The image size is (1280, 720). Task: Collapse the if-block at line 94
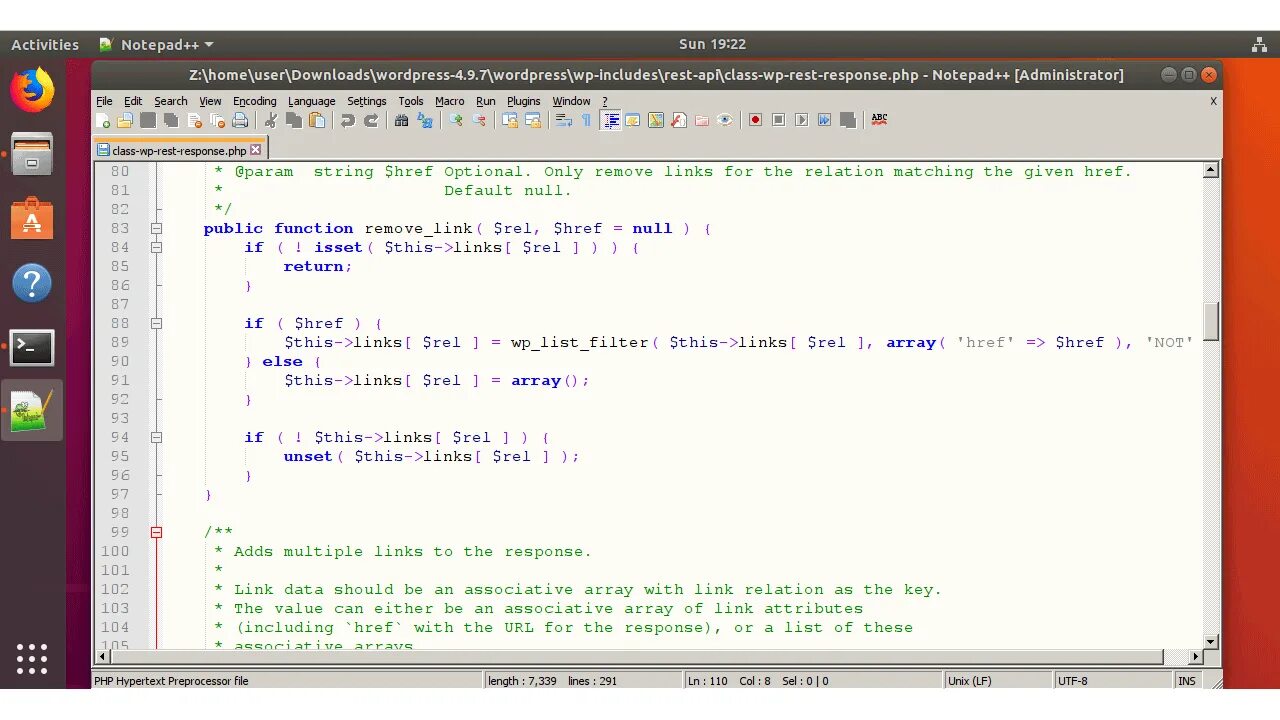coord(156,437)
